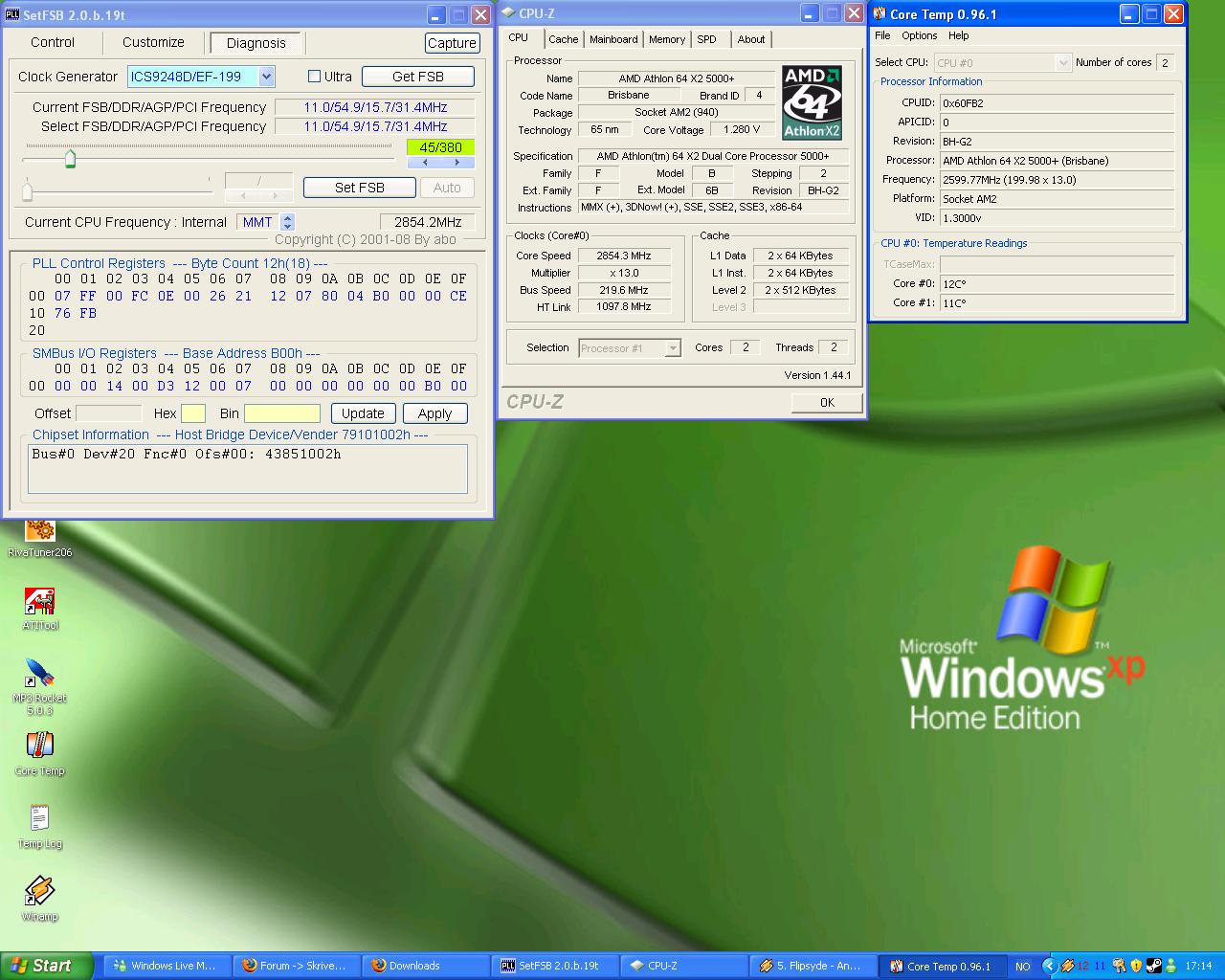Click the 2854.2MHz current CPU frequency field

(428, 222)
